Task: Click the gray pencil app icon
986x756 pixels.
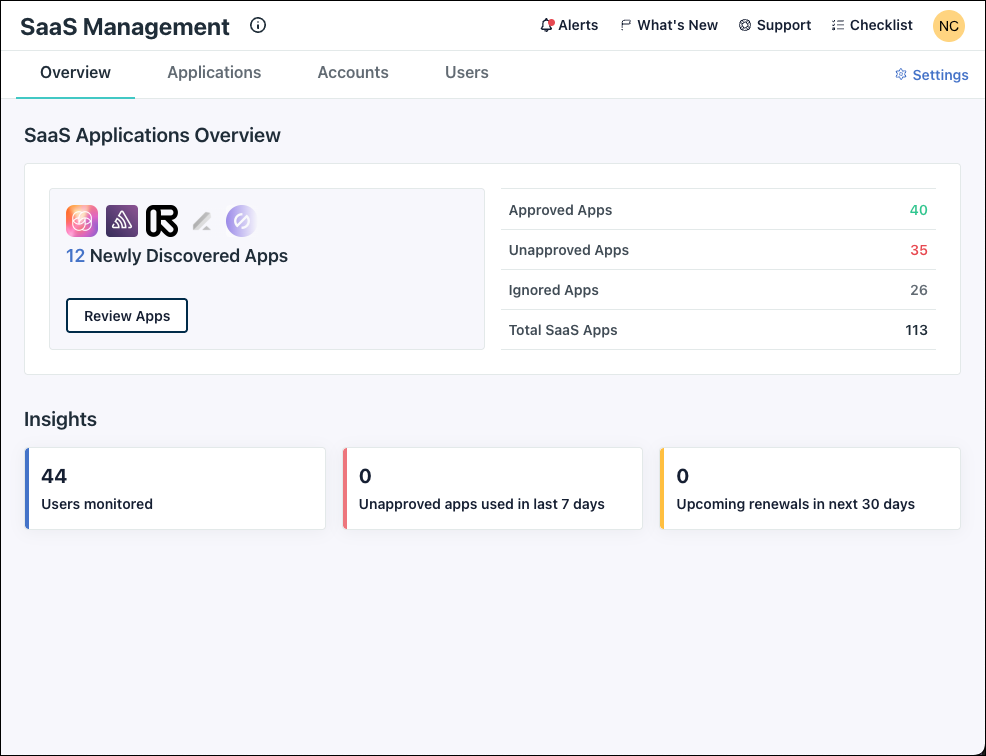Action: click(x=202, y=221)
